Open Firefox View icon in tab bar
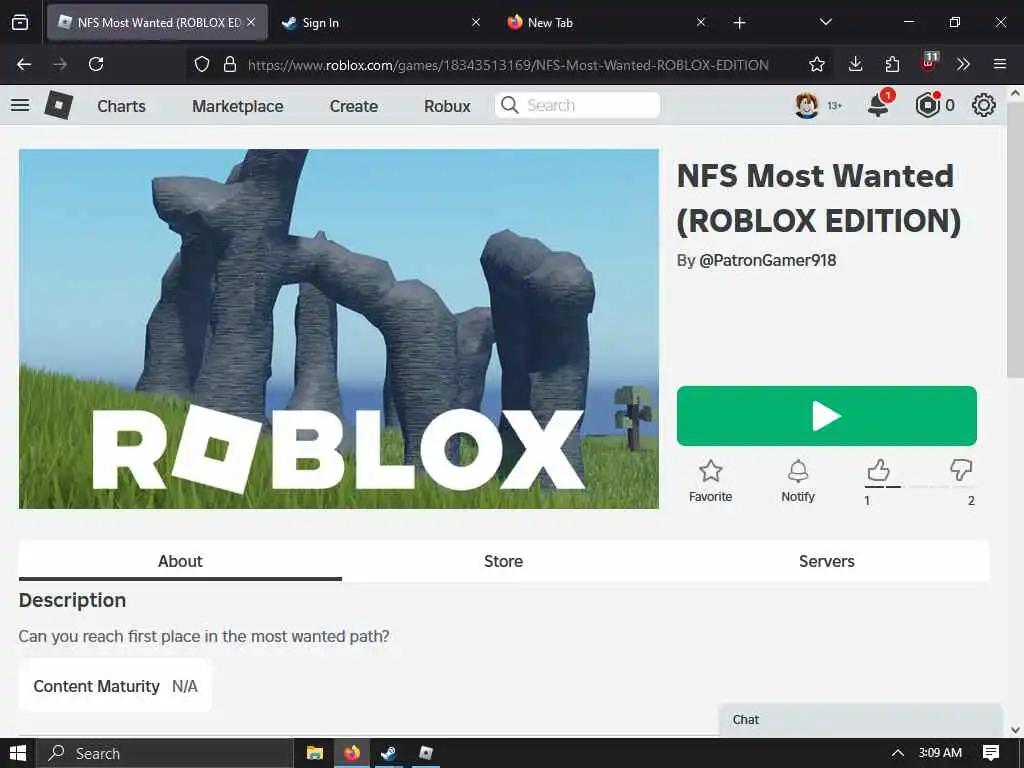The width and height of the screenshot is (1024, 768). 20,23
